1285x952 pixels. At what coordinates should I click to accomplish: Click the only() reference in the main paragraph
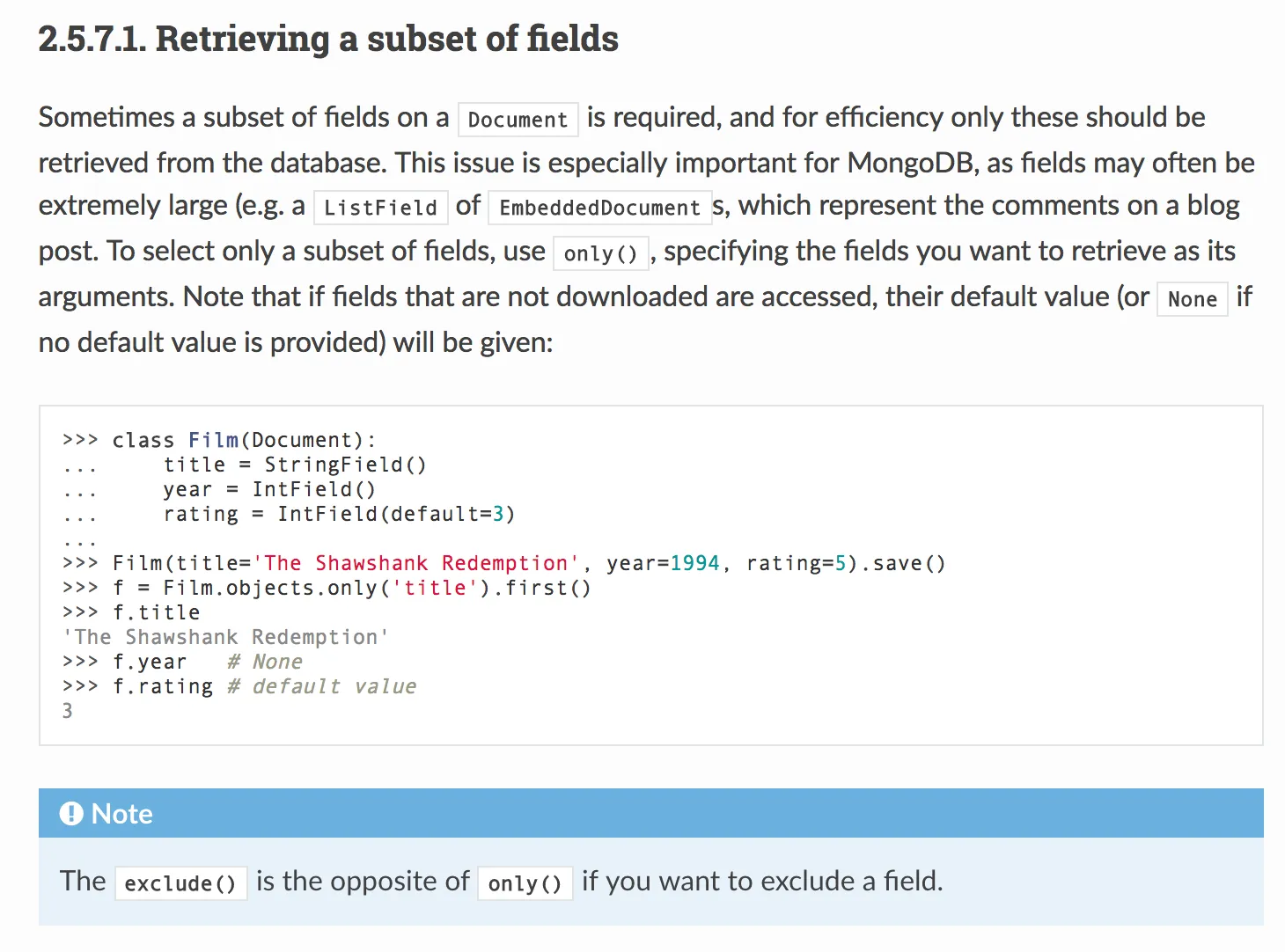click(x=600, y=253)
